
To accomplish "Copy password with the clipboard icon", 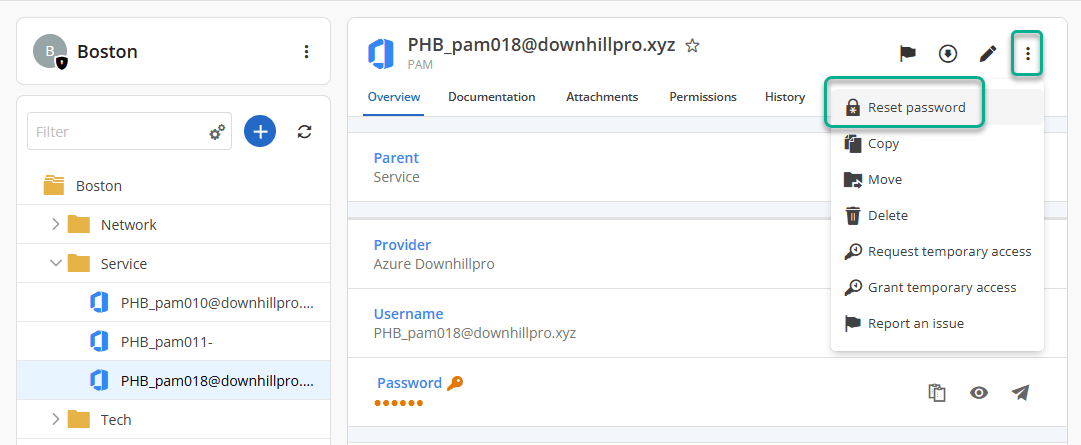I will pos(937,393).
